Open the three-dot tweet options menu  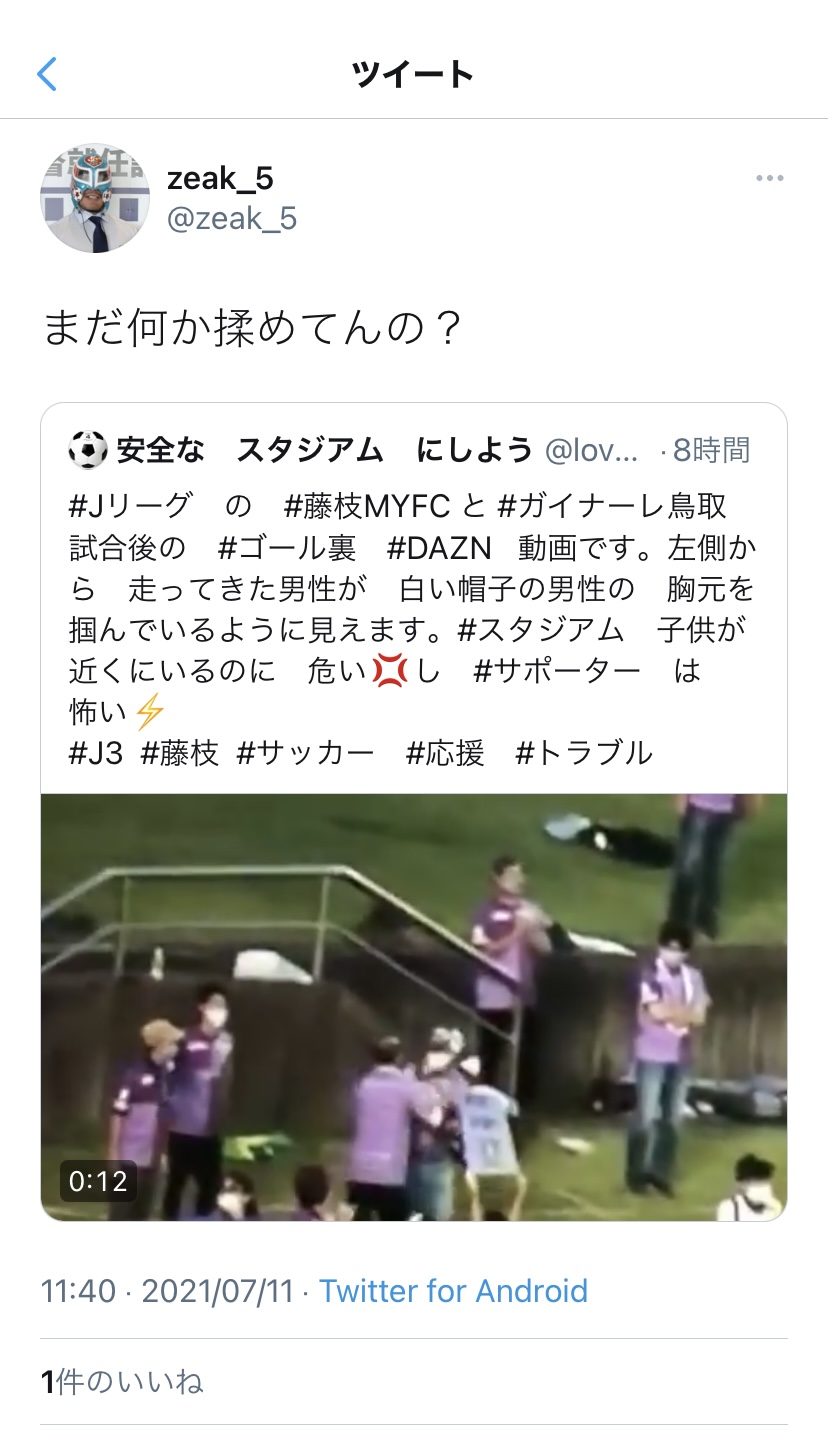(x=769, y=179)
